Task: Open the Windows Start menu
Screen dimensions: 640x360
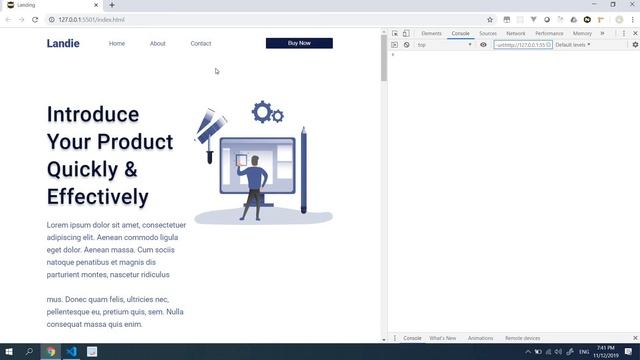Action: click(9, 351)
